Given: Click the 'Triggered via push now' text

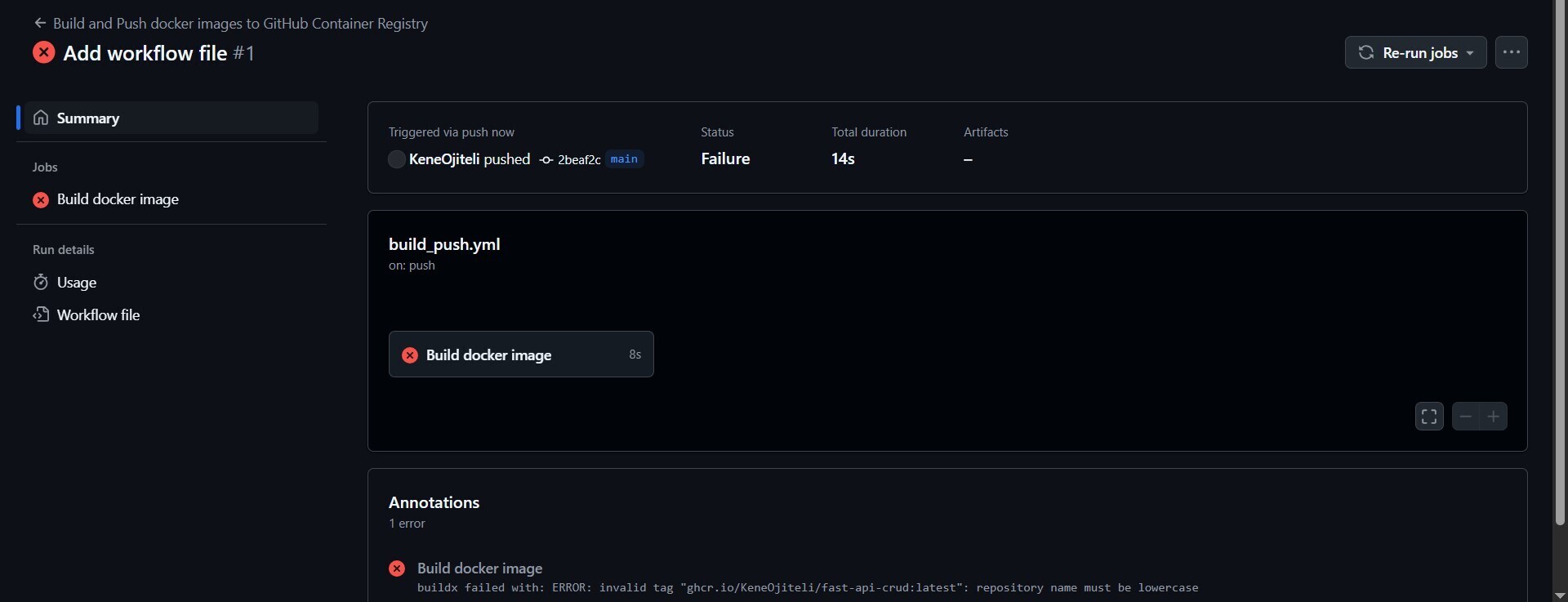Looking at the screenshot, I should click(x=451, y=132).
